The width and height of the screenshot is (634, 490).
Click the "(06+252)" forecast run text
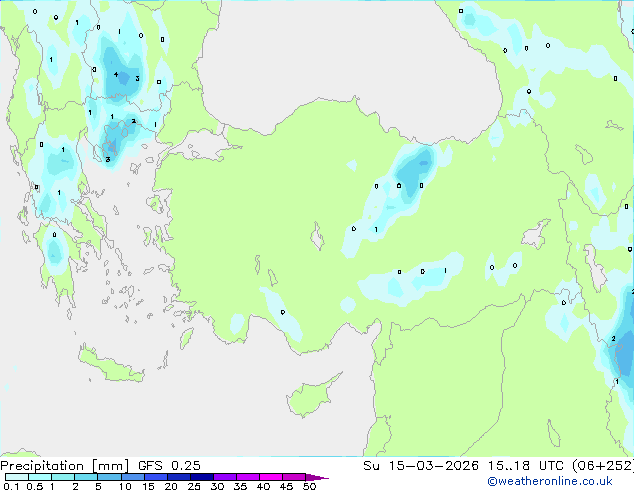(602, 466)
